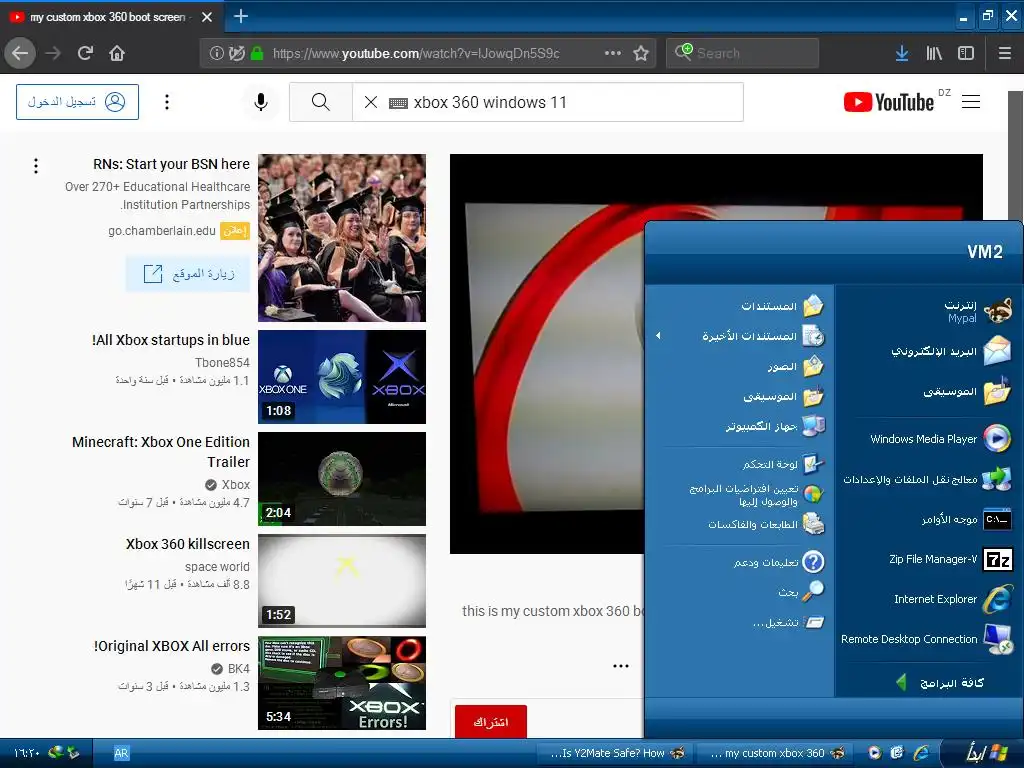Click the microphone voice search icon
This screenshot has width=1024, height=768.
pyautogui.click(x=261, y=102)
